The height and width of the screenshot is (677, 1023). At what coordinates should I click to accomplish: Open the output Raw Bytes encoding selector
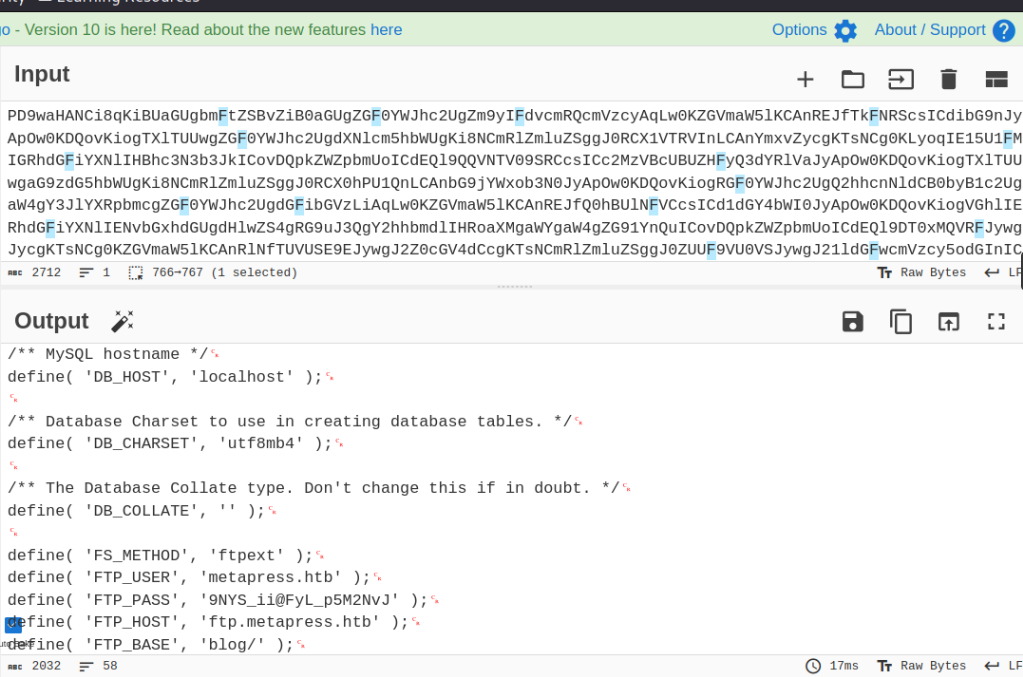tap(921, 666)
